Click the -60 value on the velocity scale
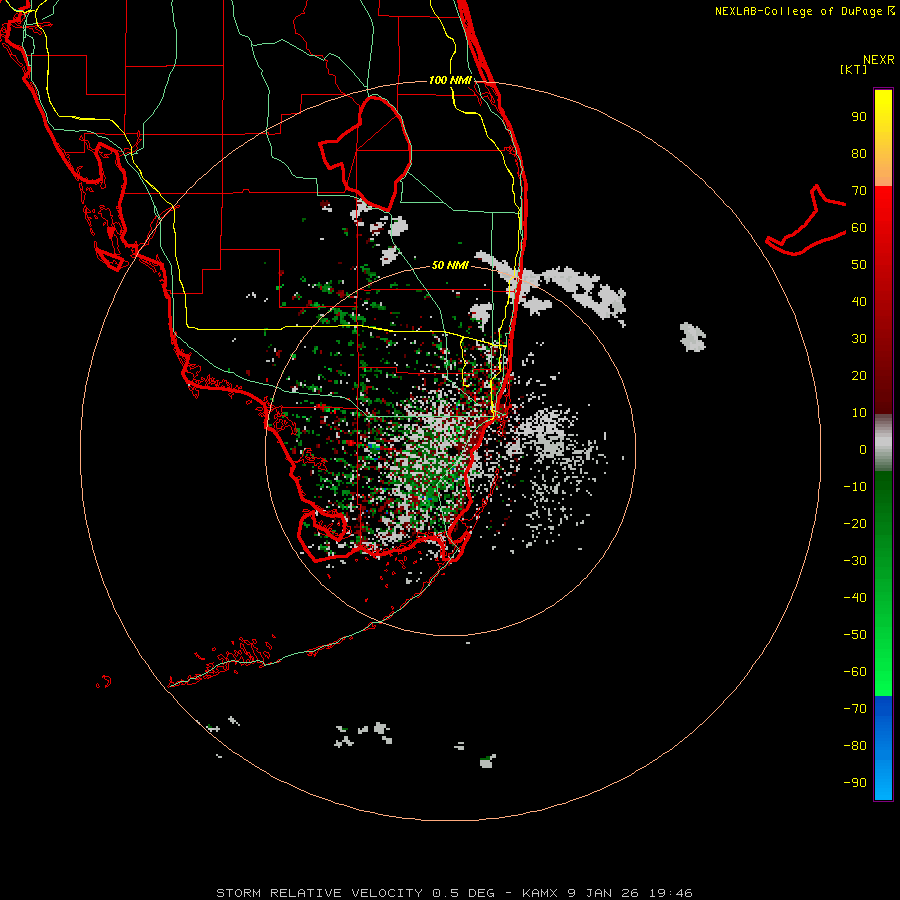This screenshot has height=900, width=900. coord(855,672)
